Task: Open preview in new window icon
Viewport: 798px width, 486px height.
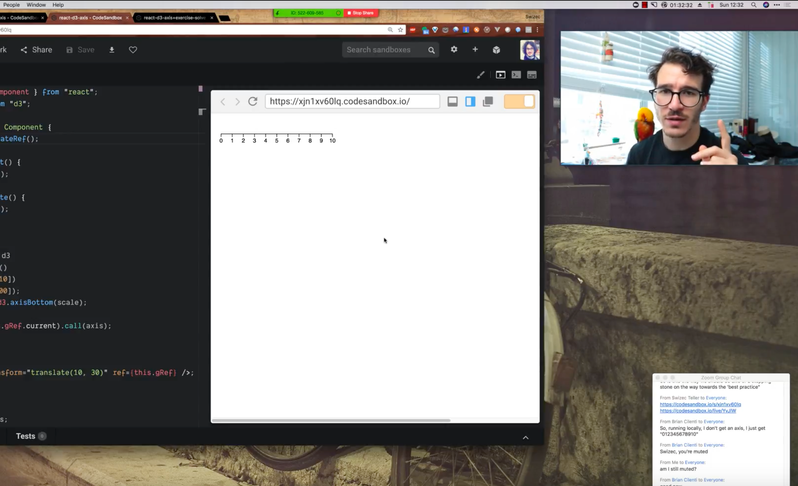Action: click(x=488, y=101)
